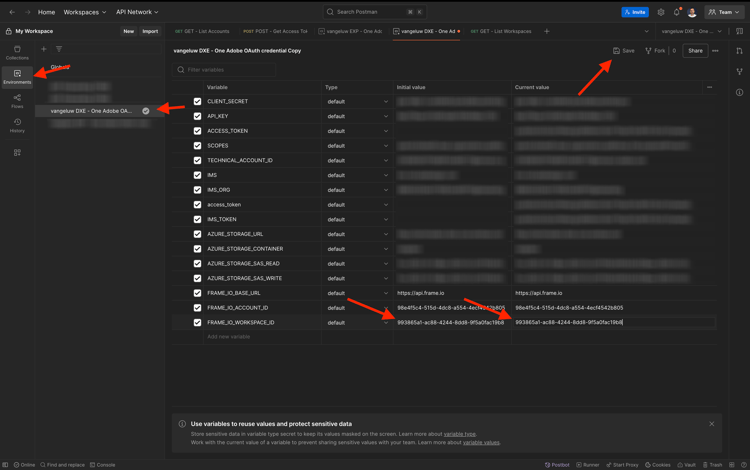Open Trash in the status bar
The image size is (750, 470).
[713, 465]
